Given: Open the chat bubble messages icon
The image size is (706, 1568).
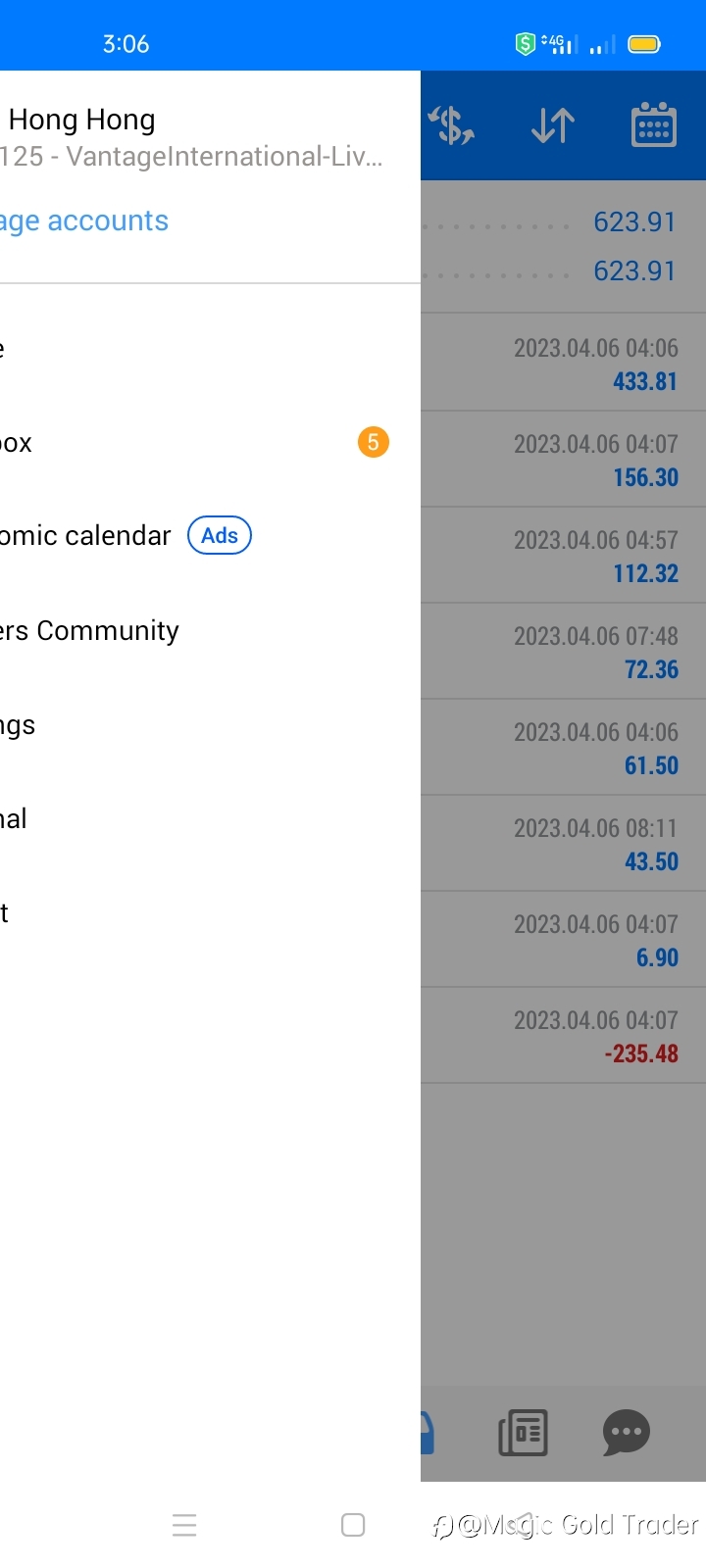Looking at the screenshot, I should pos(626,1433).
